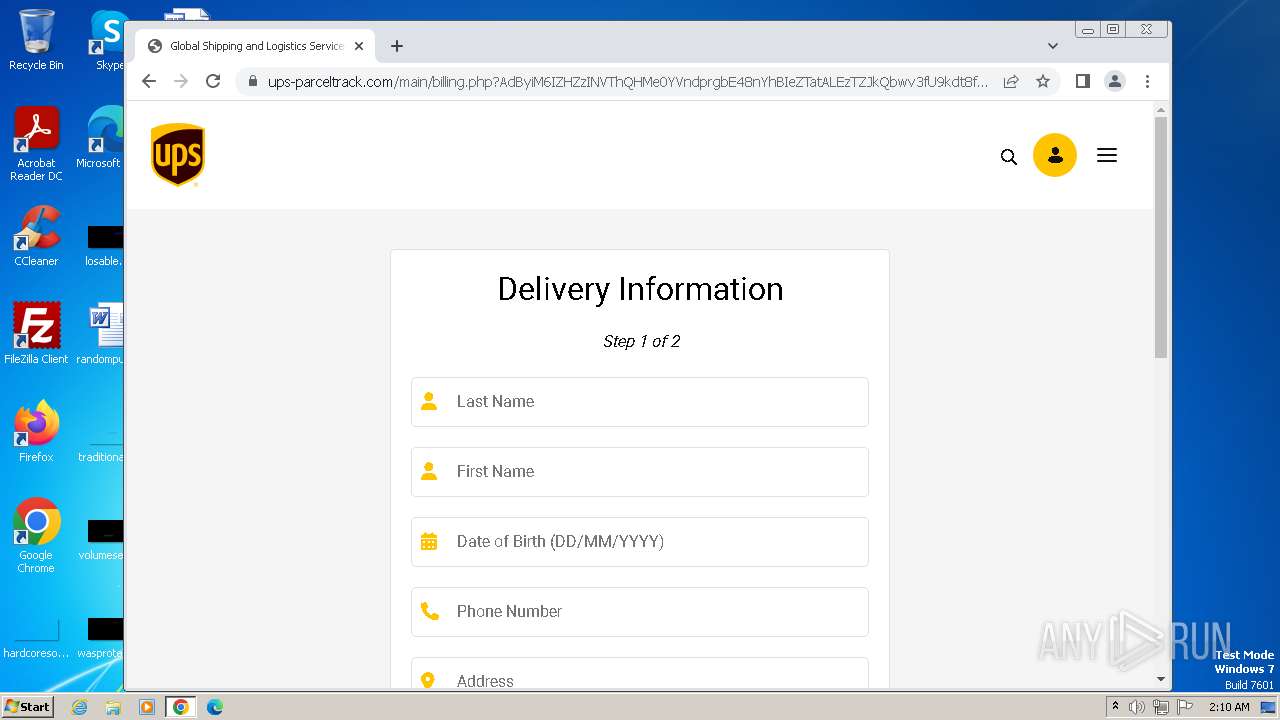This screenshot has height=720, width=1280.
Task: Go back with the browser back arrow
Action: [x=149, y=81]
